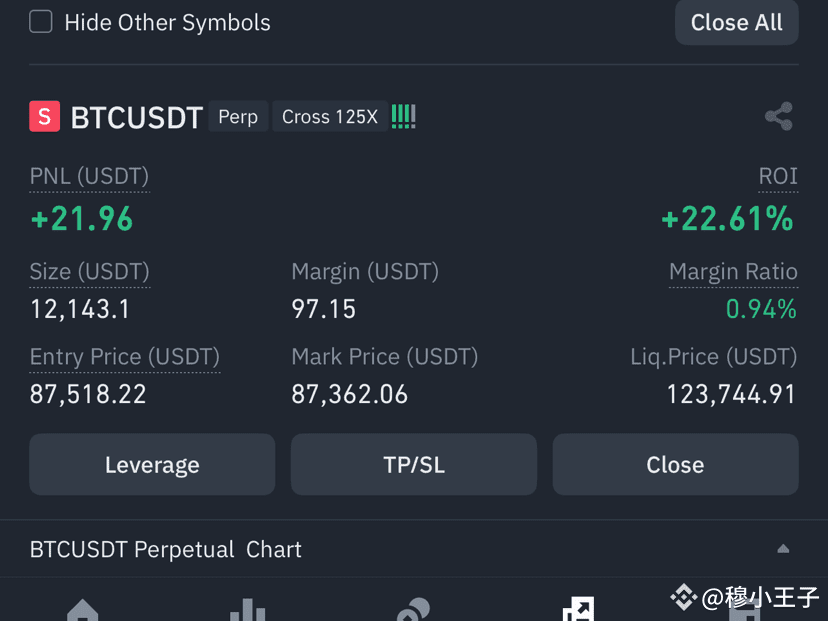Tap the green ADL indicator bars
The width and height of the screenshot is (828, 621).
click(x=404, y=116)
